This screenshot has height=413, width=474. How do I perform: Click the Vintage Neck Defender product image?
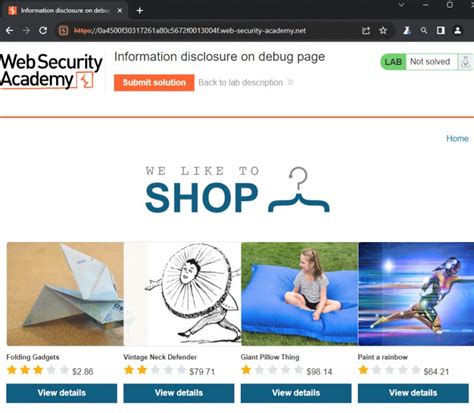pos(182,294)
